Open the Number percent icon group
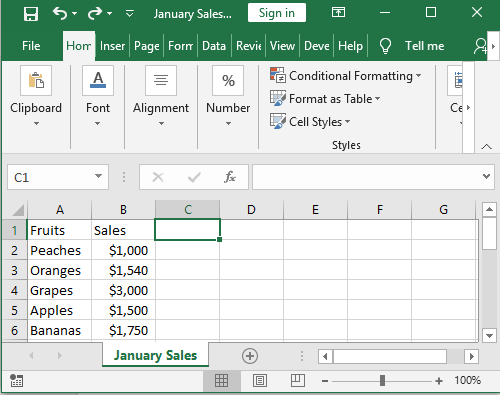Image resolution: width=500 pixels, height=395 pixels. (228, 80)
